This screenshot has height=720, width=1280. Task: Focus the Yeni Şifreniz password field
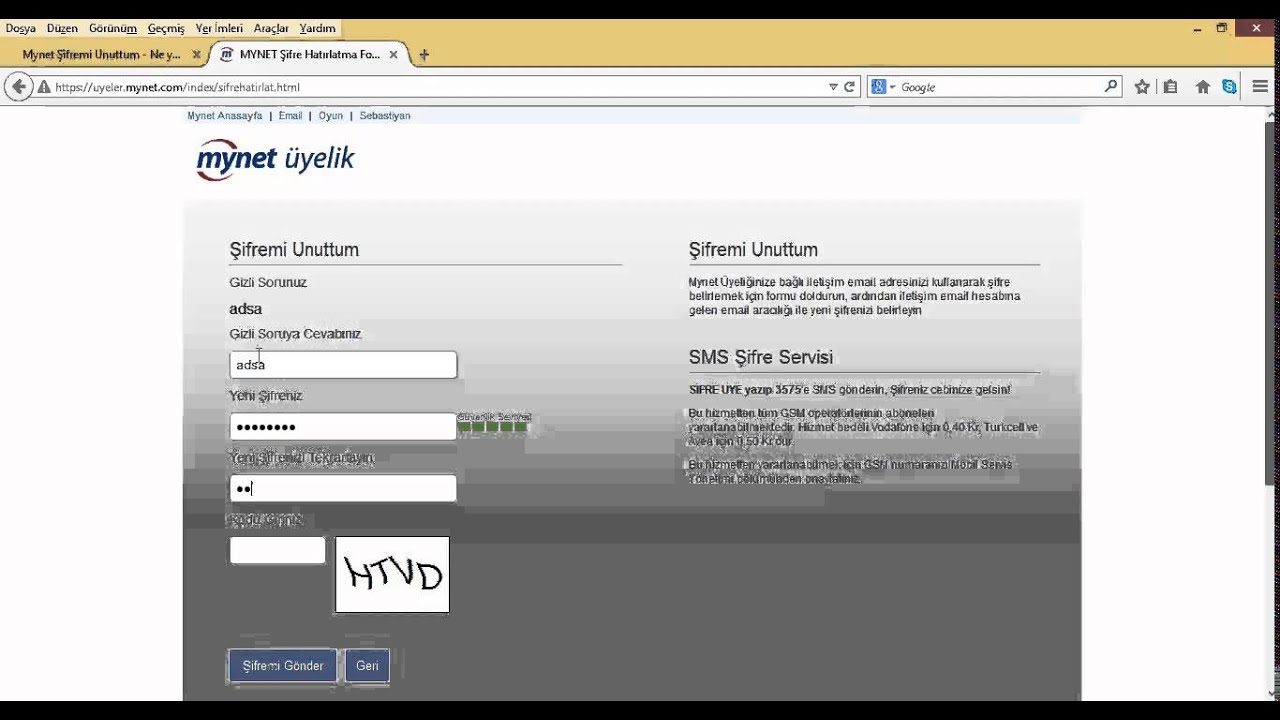[x=343, y=427]
